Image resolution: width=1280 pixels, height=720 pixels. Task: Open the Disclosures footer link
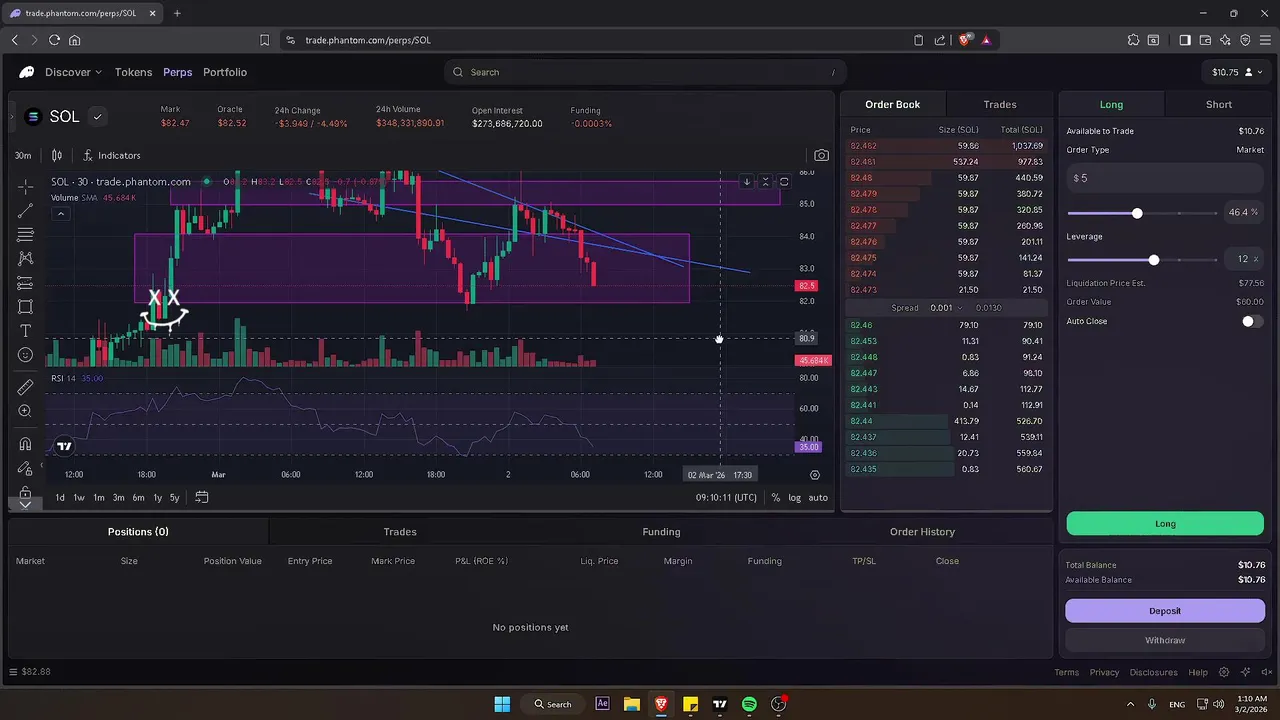1153,672
